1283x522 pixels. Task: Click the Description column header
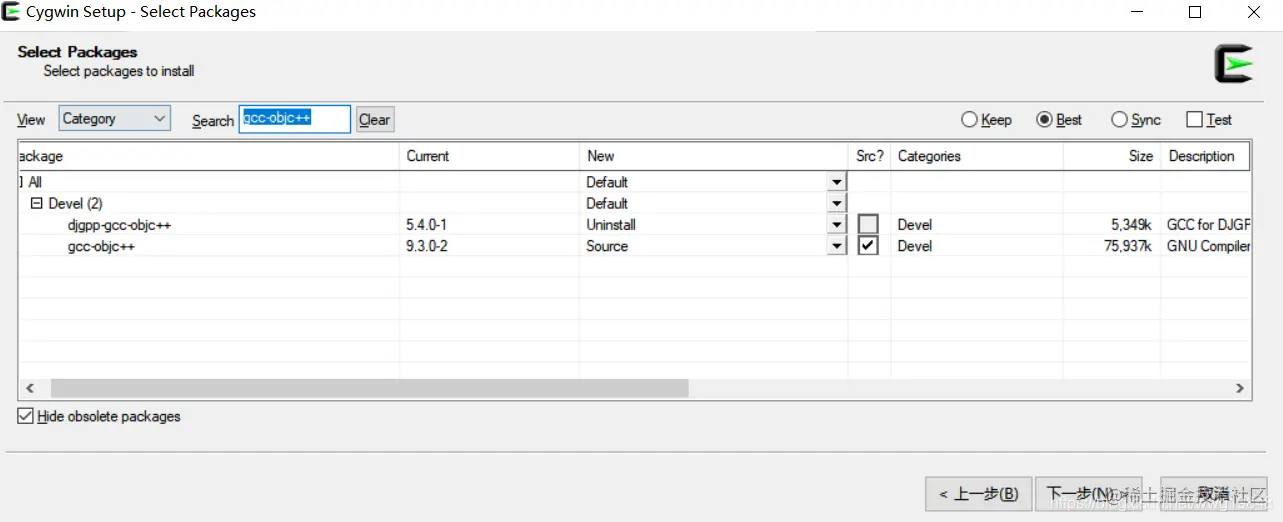tap(1205, 157)
